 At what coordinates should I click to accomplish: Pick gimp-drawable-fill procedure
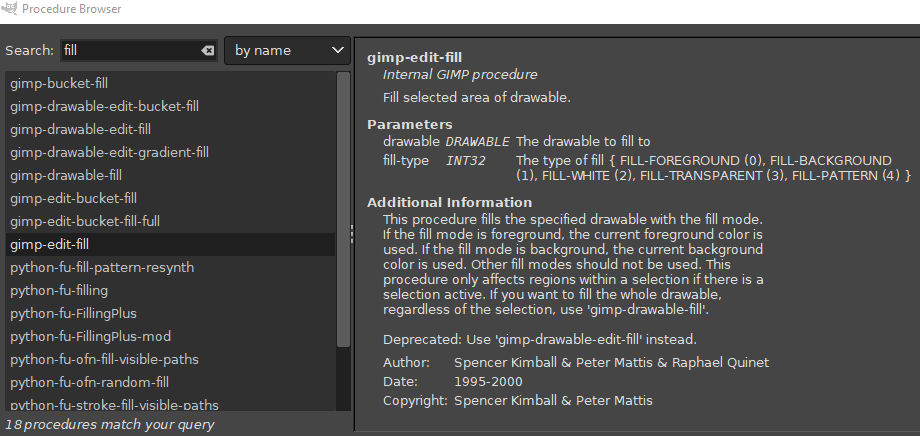(66, 175)
